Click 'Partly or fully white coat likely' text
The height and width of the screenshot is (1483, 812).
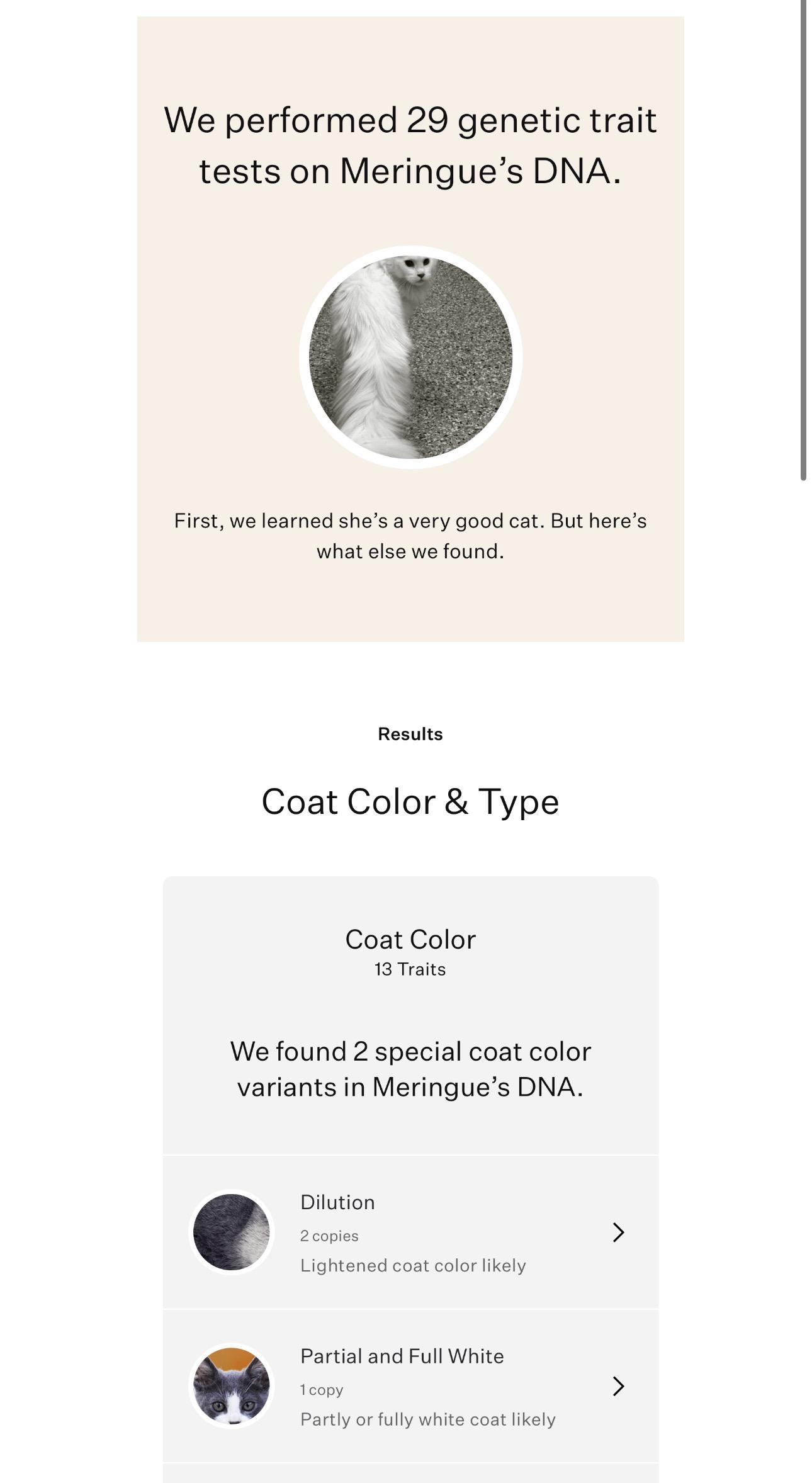(x=428, y=1419)
